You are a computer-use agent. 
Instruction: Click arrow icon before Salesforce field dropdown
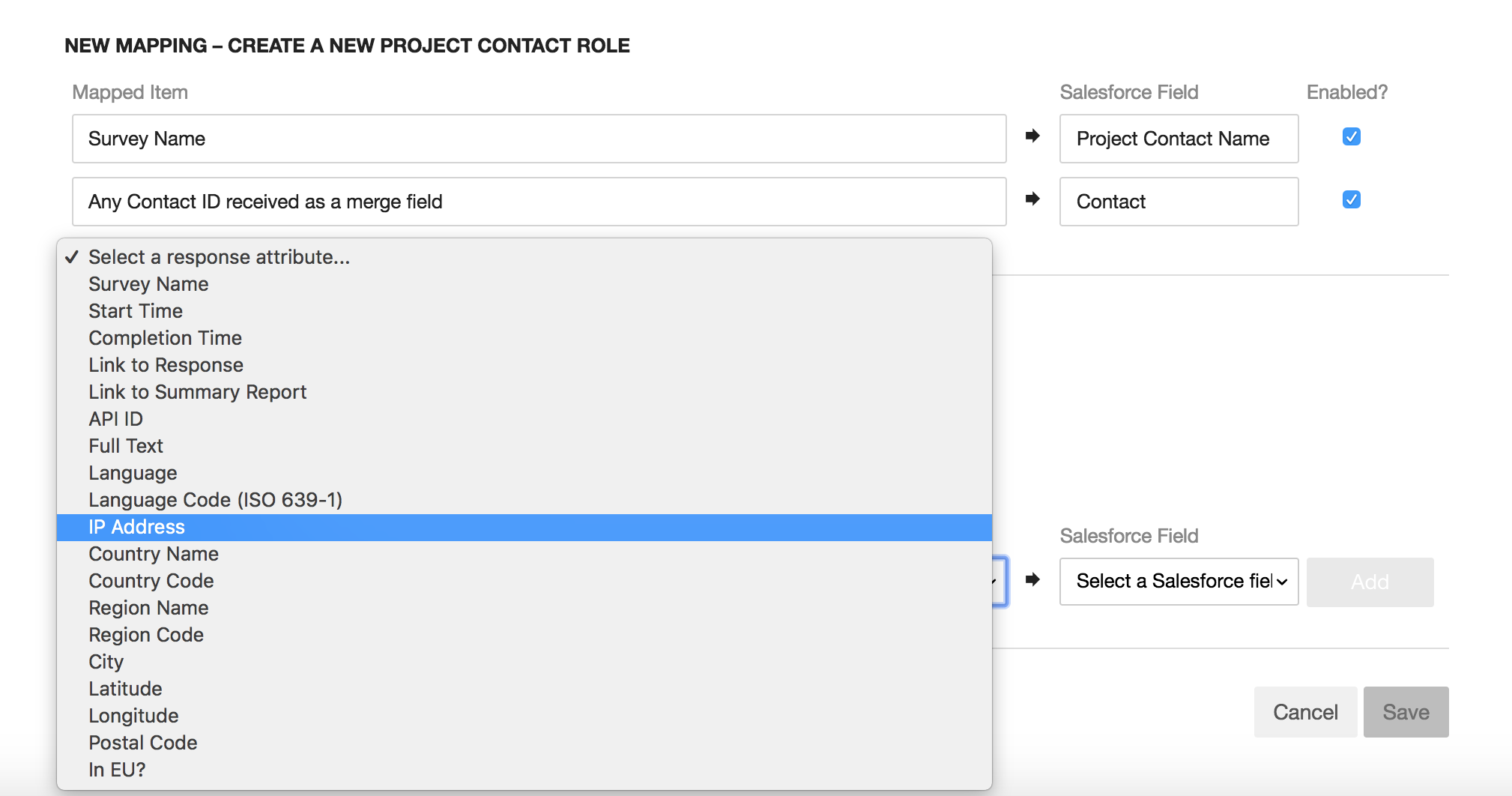pyautogui.click(x=1032, y=579)
